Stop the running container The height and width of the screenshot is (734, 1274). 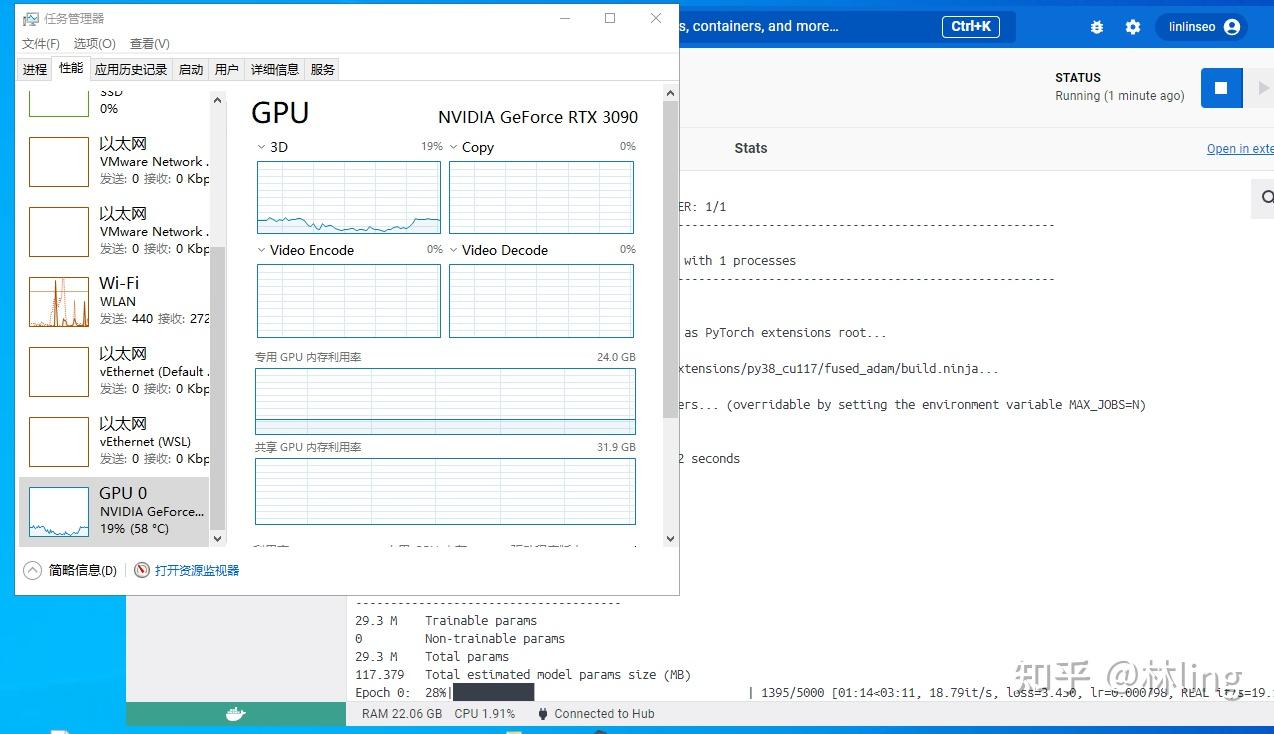point(1221,88)
